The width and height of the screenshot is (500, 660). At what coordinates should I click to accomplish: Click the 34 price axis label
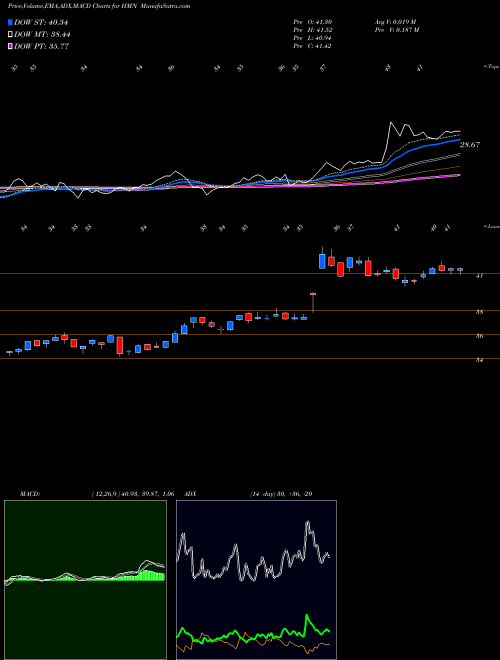480,360
